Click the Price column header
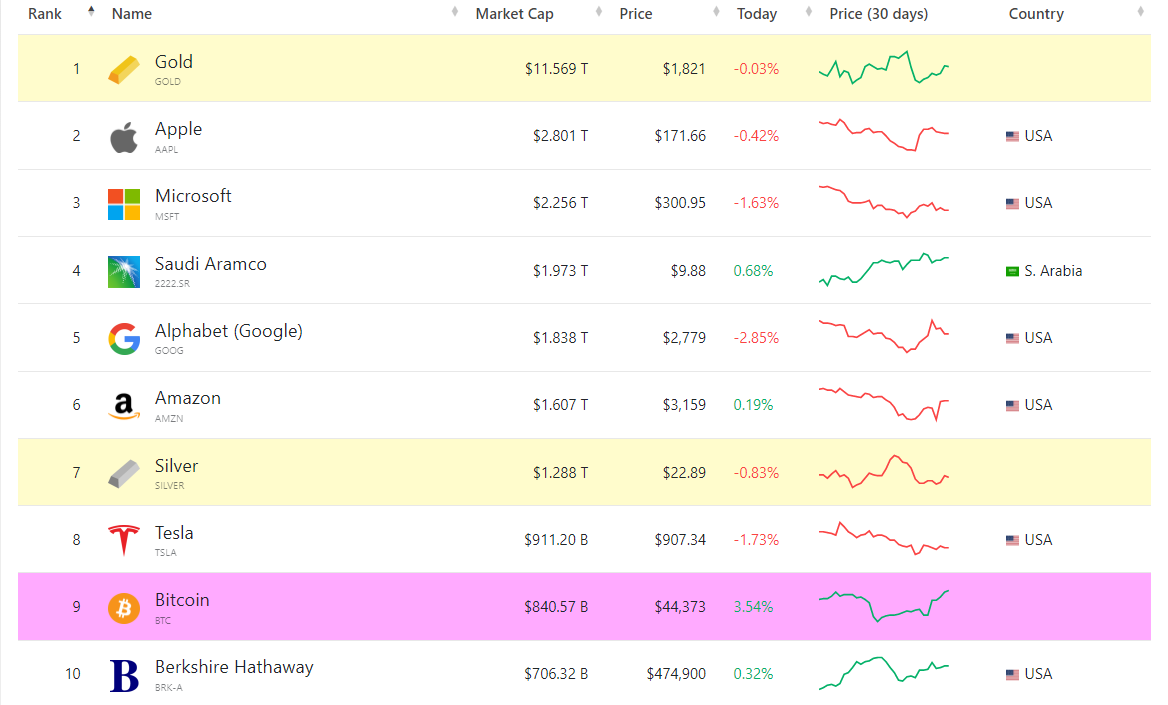 pyautogui.click(x=635, y=13)
